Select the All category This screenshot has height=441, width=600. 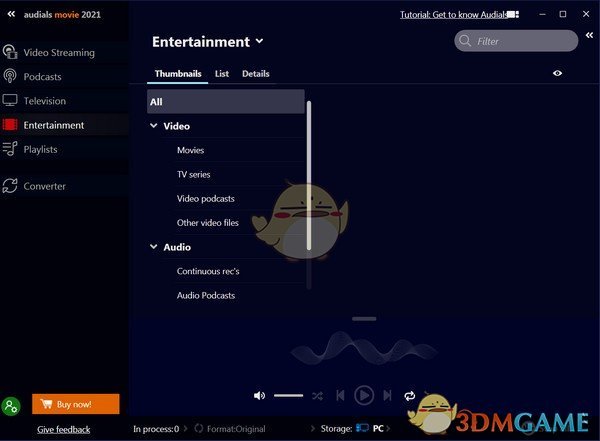(226, 101)
